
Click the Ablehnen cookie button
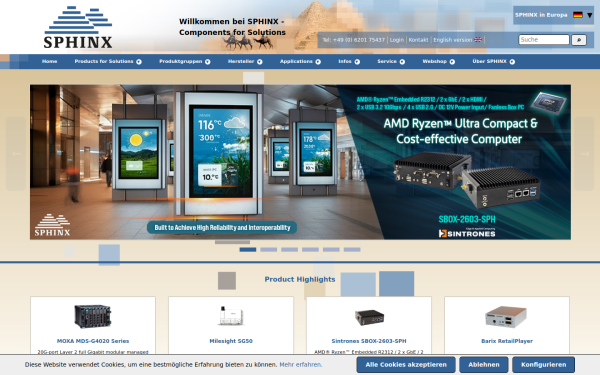point(484,365)
